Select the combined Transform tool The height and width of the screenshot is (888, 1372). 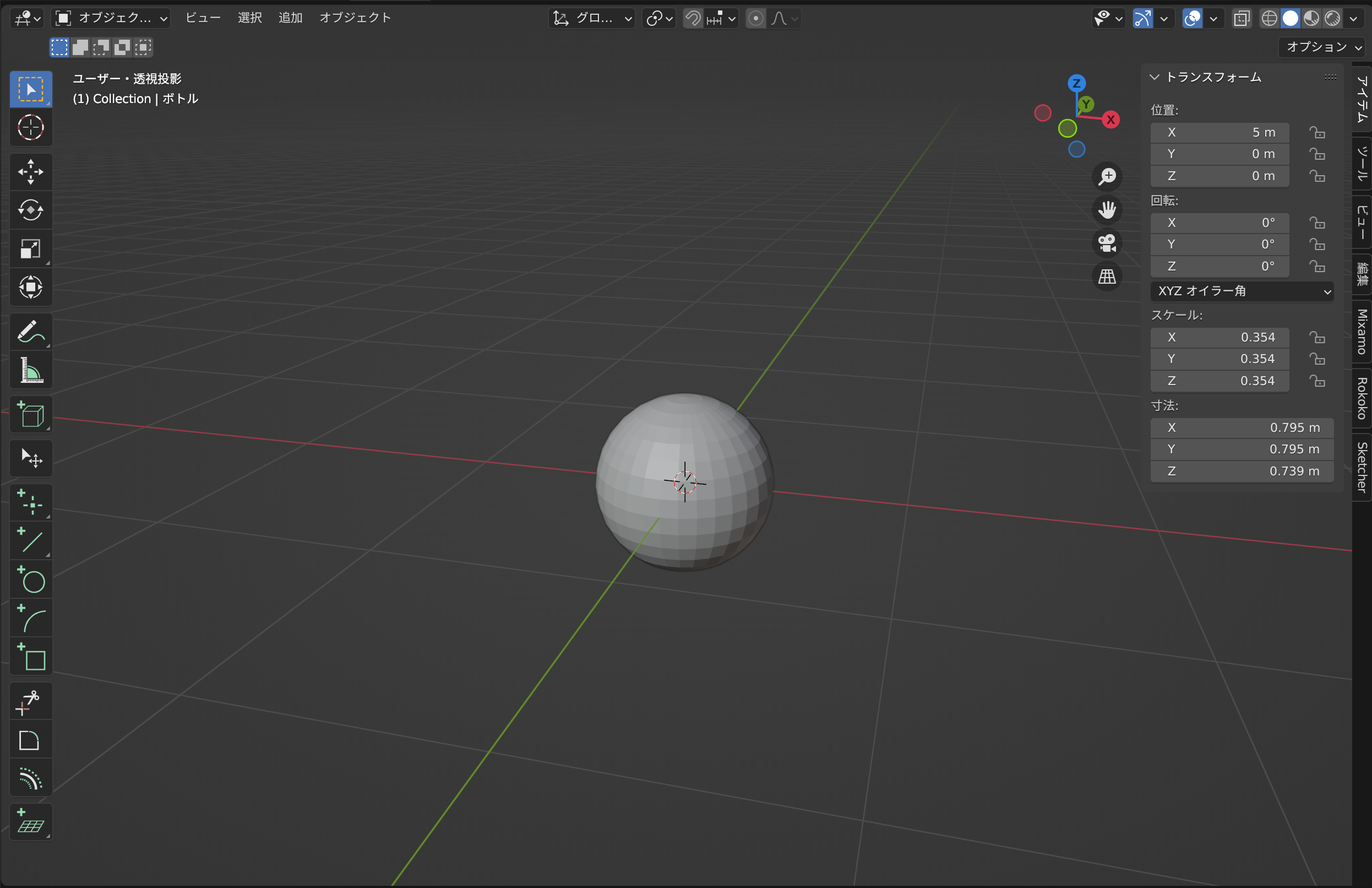pyautogui.click(x=31, y=286)
